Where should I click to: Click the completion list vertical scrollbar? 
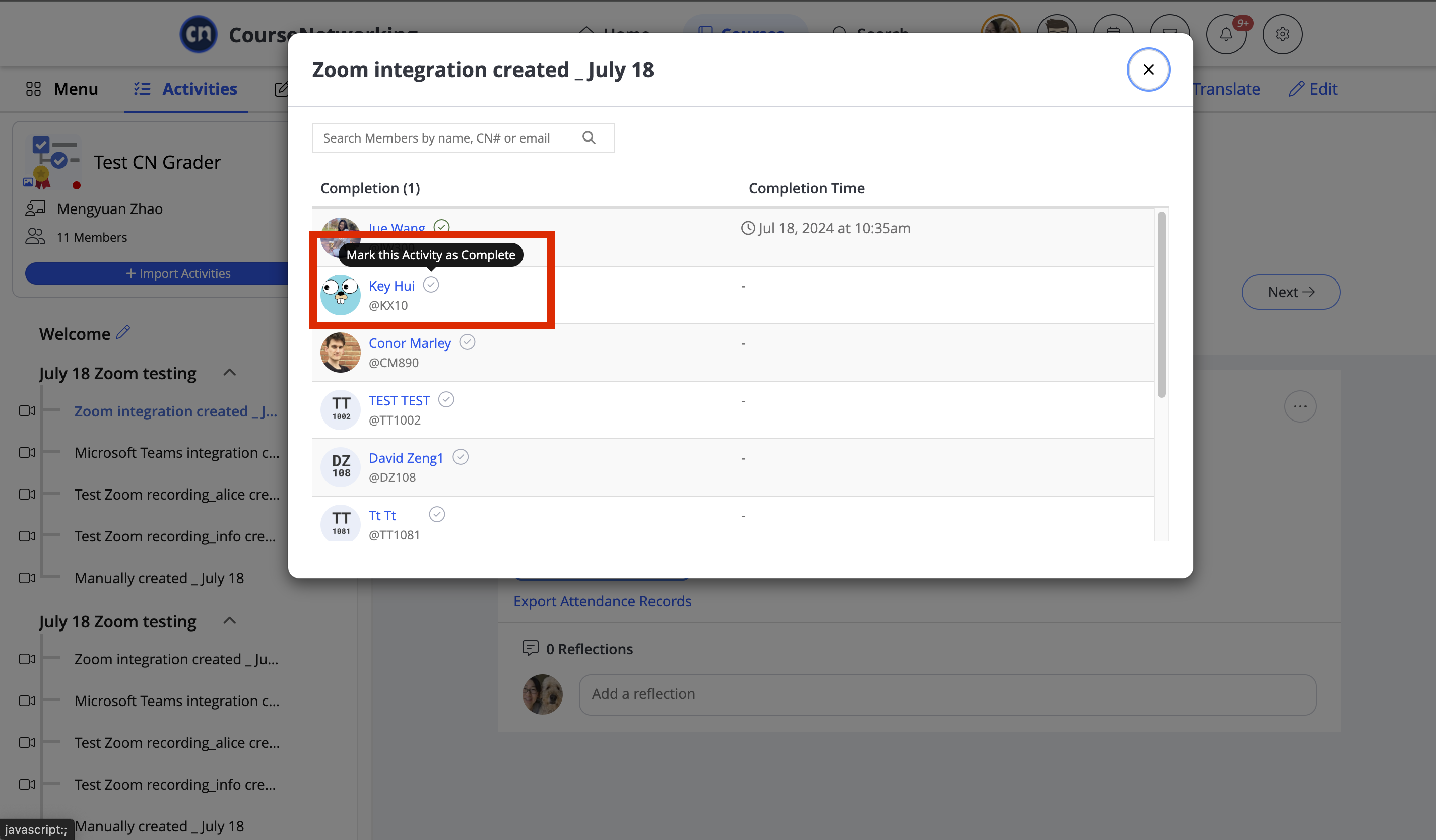tap(1161, 305)
